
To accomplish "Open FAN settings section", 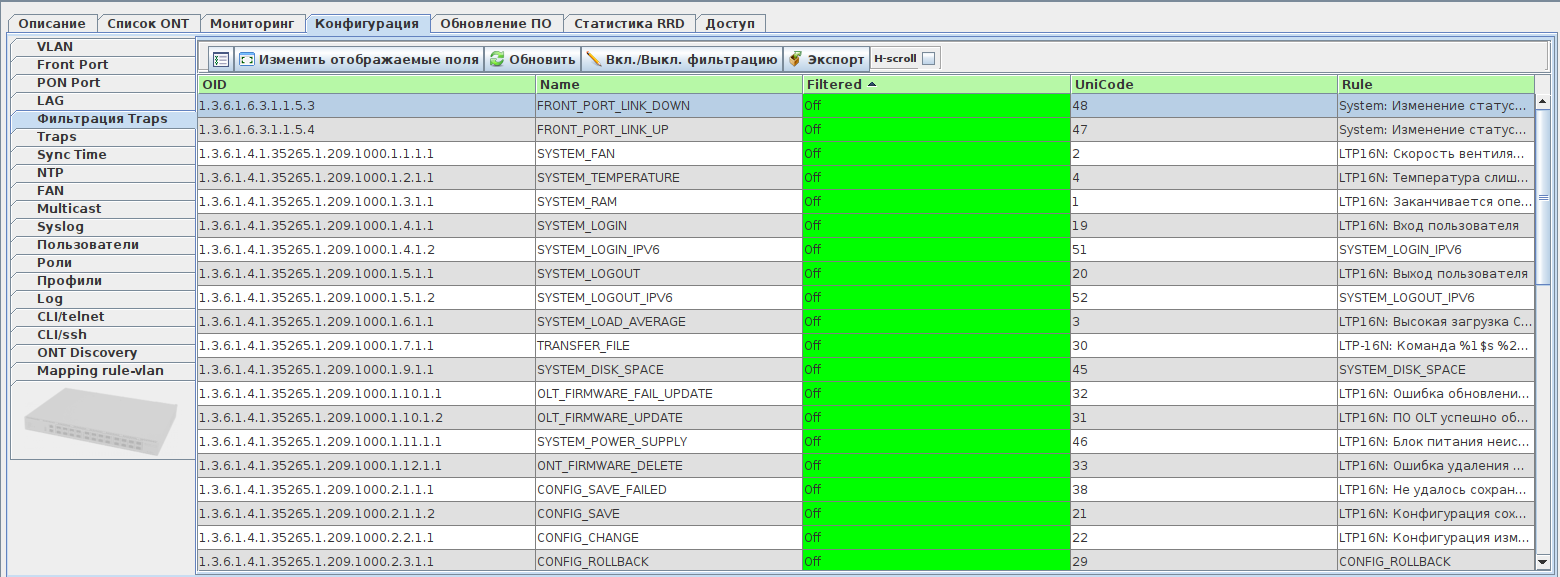I will [x=102, y=191].
